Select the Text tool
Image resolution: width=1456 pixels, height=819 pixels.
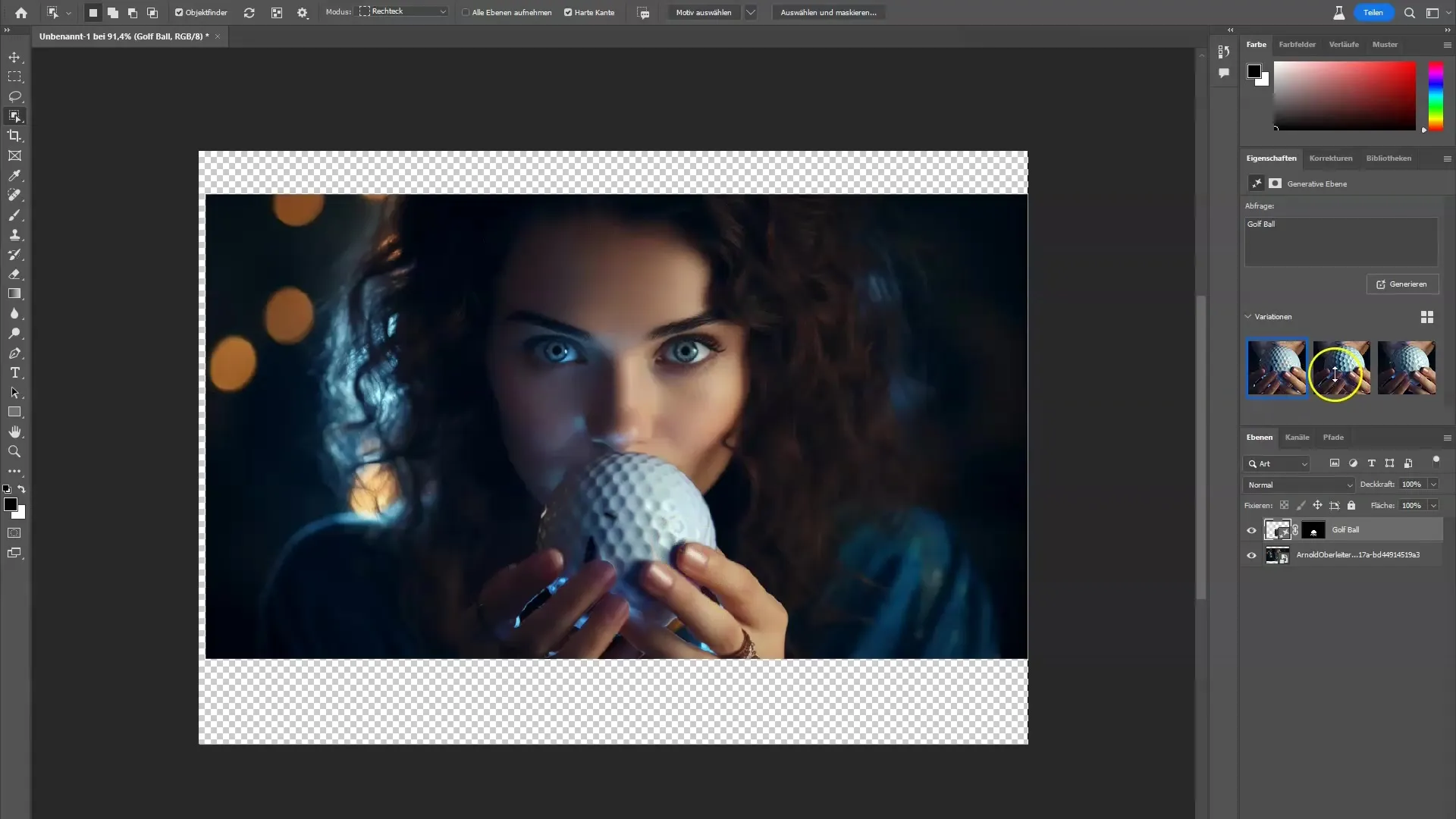[15, 373]
